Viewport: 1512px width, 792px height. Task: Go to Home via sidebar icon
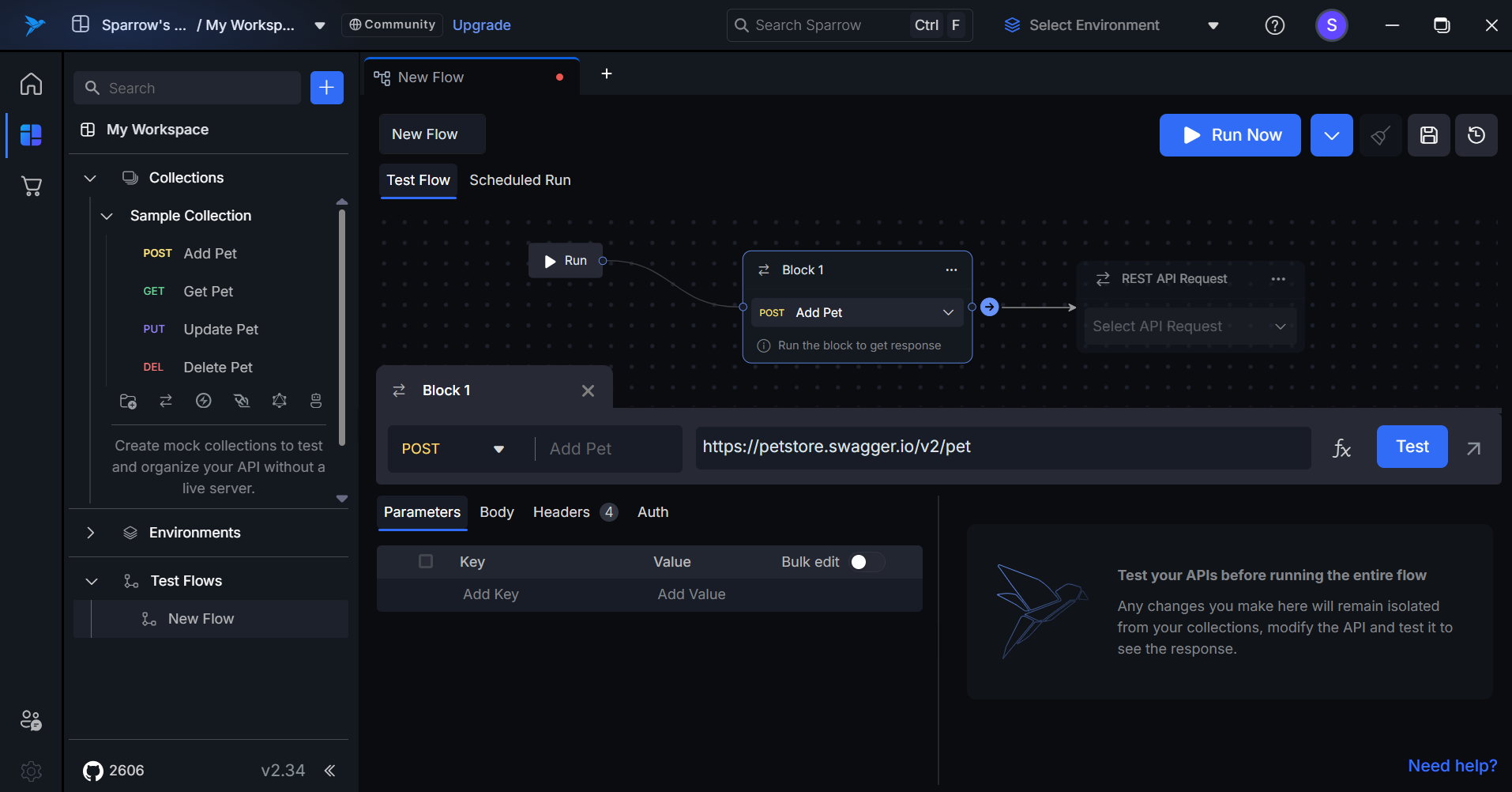32,84
